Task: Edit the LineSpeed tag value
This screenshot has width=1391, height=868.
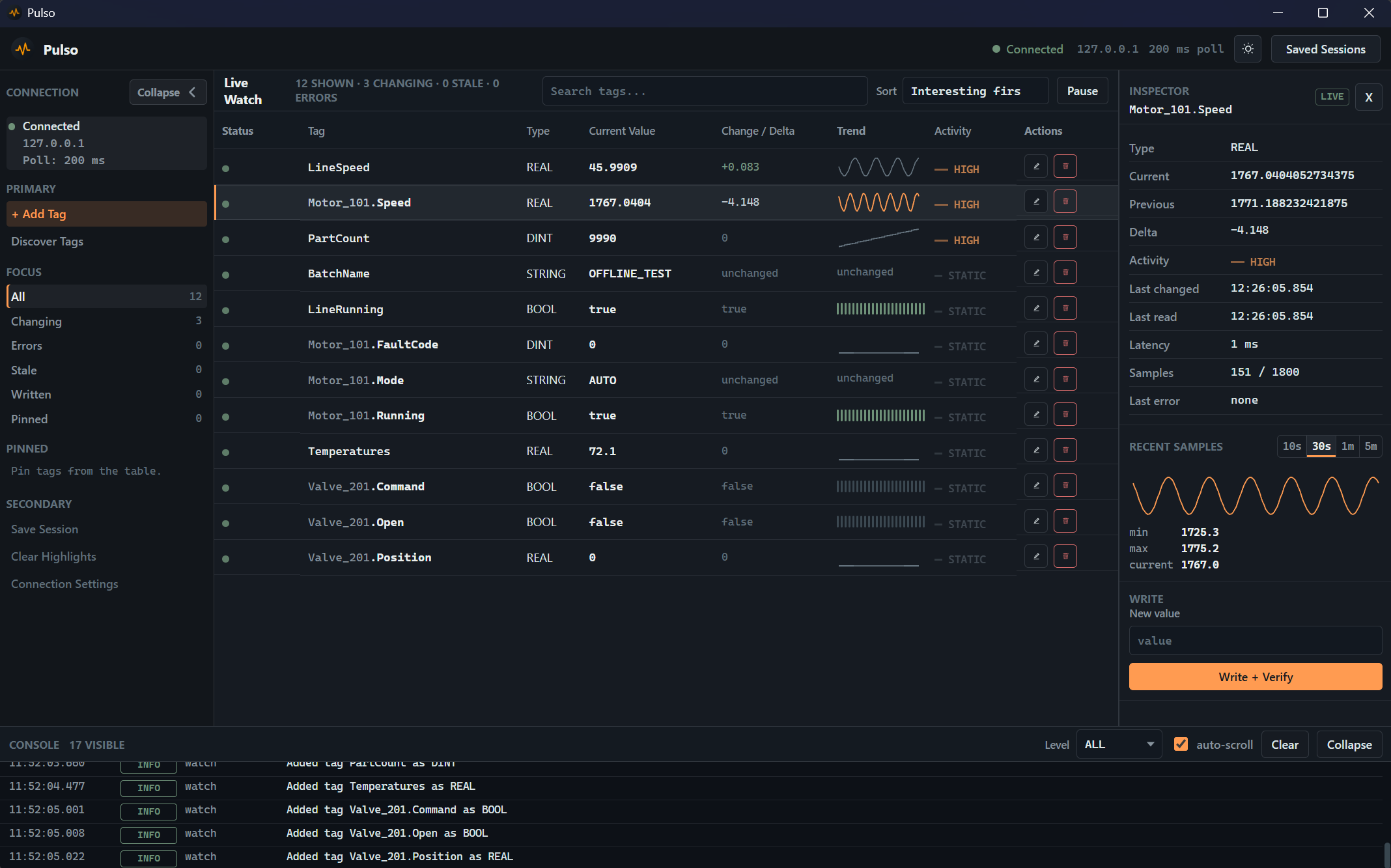Action: [x=1036, y=166]
